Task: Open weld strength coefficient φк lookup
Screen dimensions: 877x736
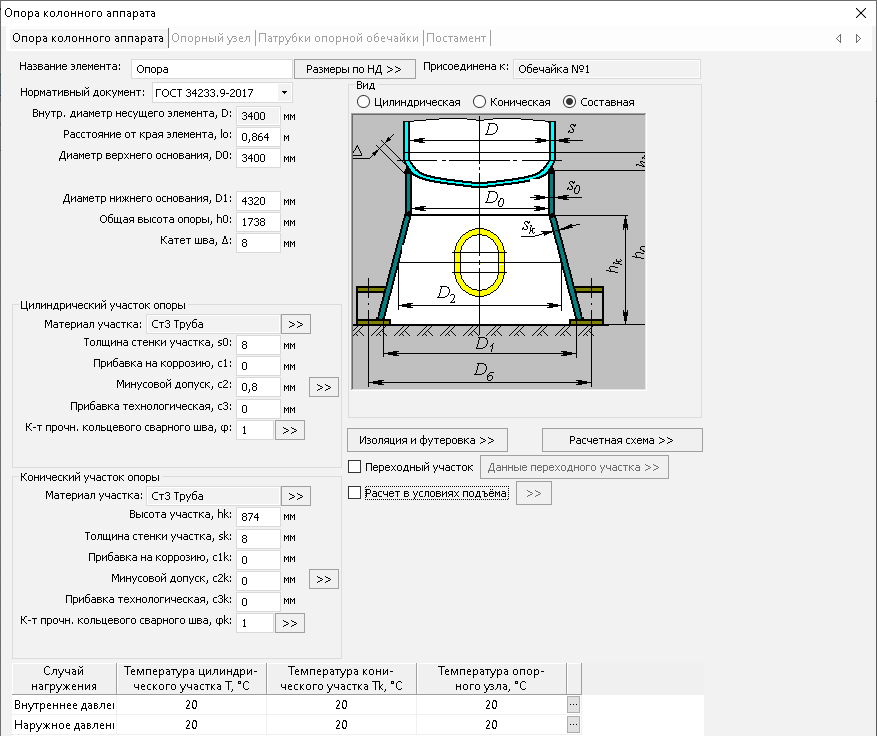Action: [290, 623]
